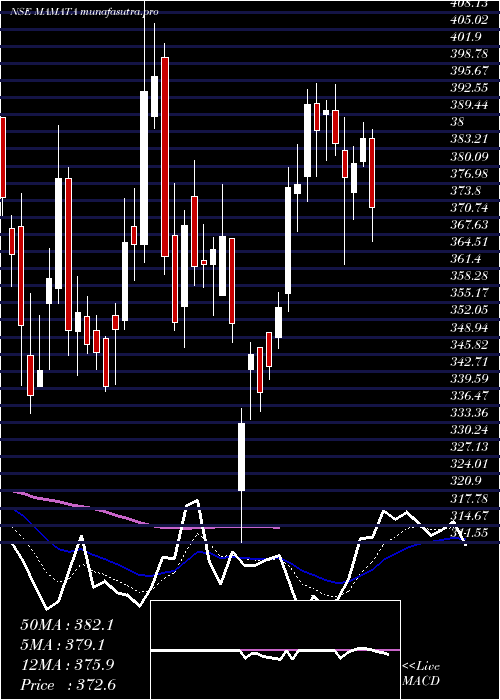Click the 317.78 price axis label
This screenshot has height=700, width=500.
tap(469, 498)
